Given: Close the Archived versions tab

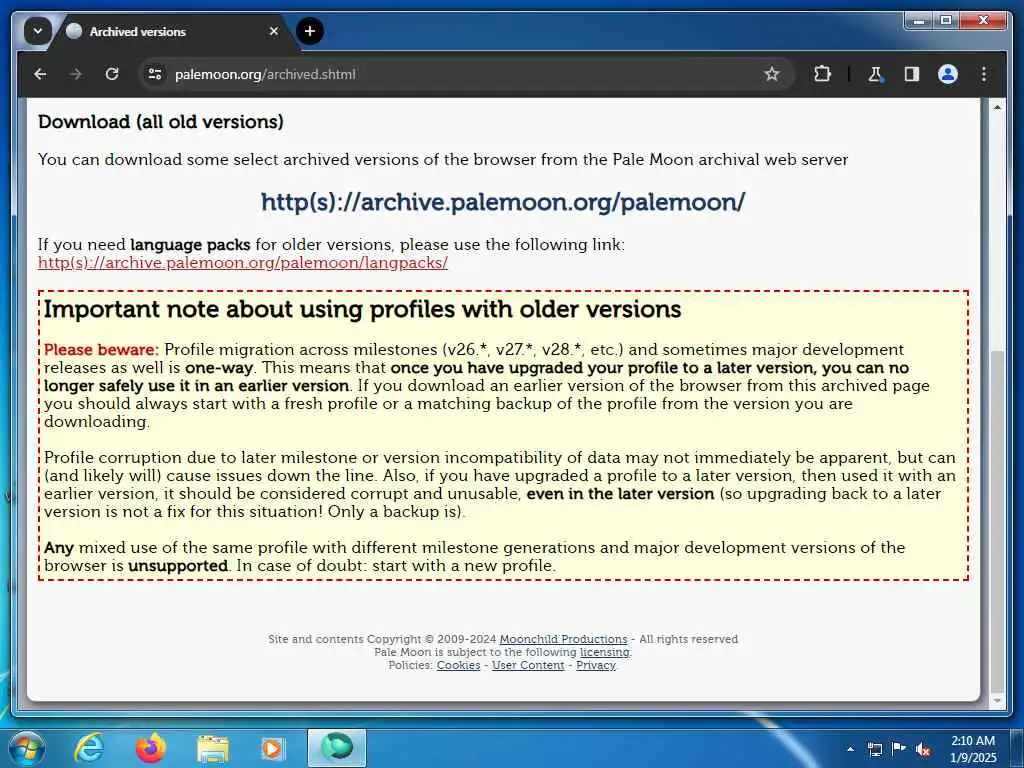Looking at the screenshot, I should 274,31.
